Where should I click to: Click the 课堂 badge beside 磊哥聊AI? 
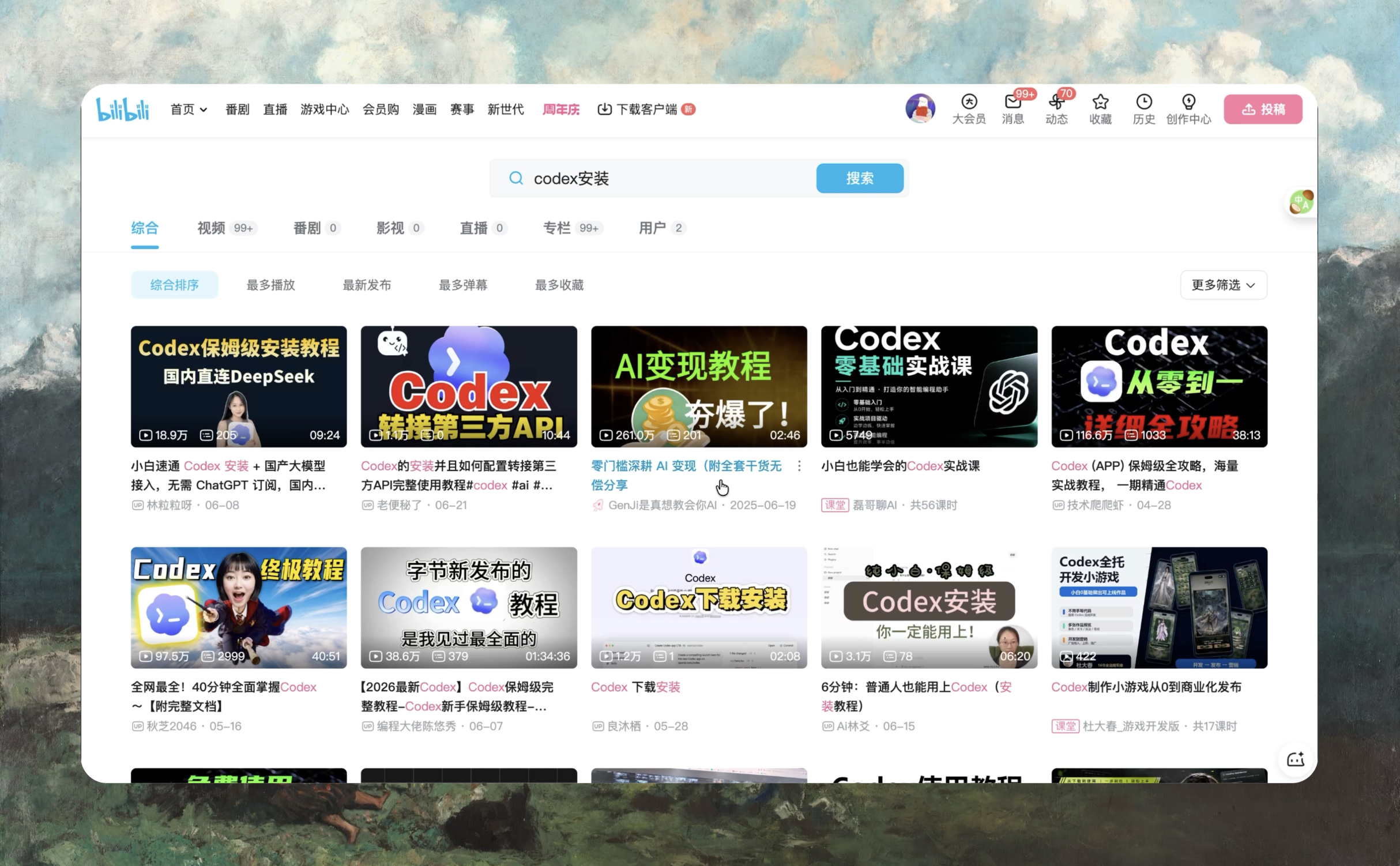835,505
